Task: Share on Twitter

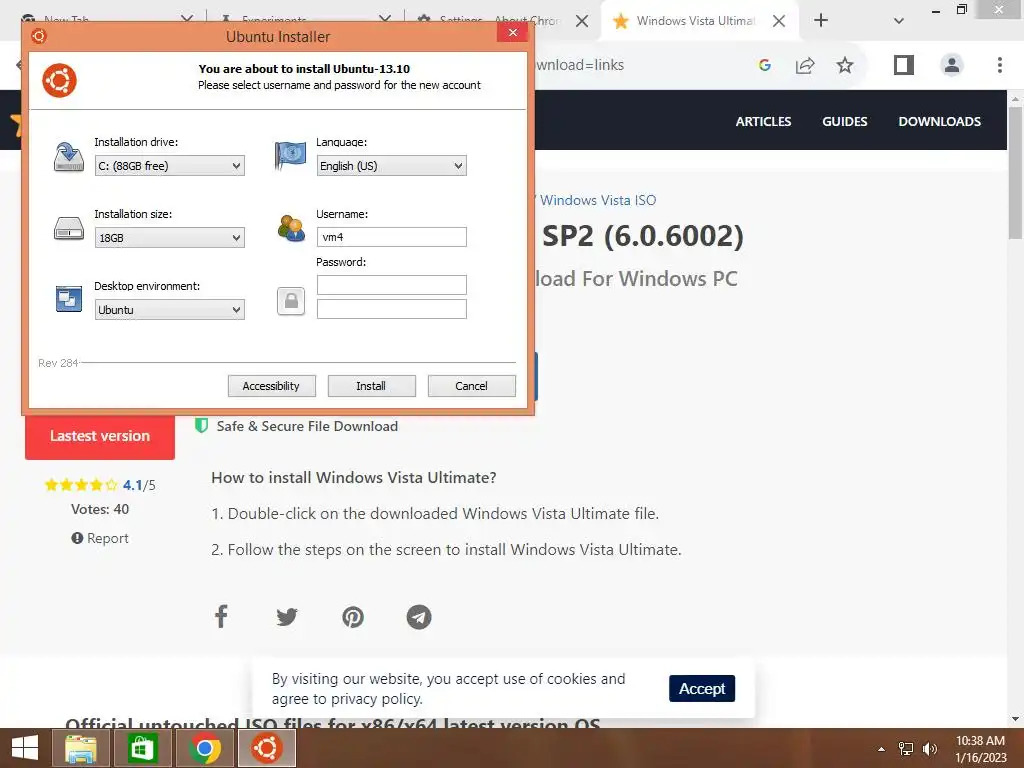Action: [287, 616]
